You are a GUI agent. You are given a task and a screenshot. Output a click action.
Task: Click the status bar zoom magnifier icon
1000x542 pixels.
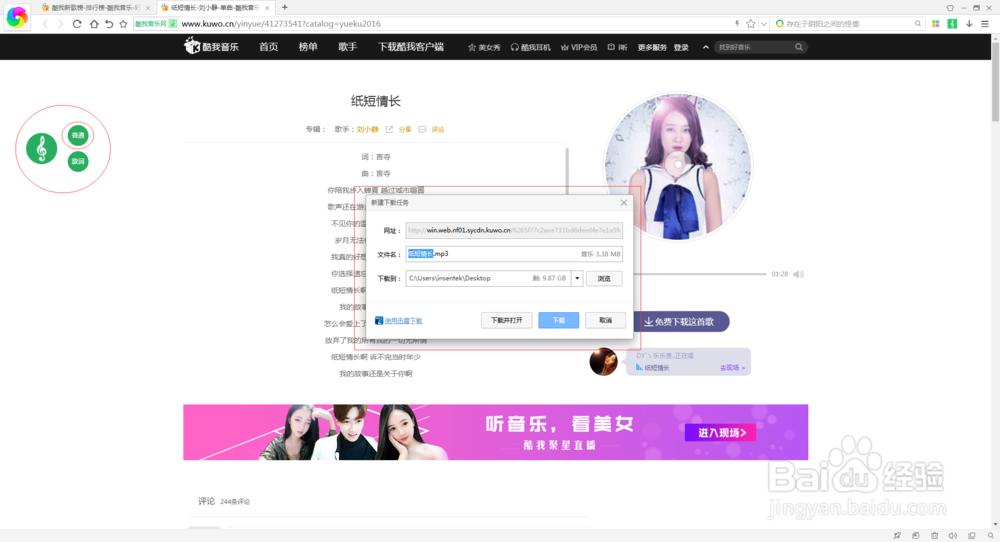pyautogui.click(x=990, y=536)
